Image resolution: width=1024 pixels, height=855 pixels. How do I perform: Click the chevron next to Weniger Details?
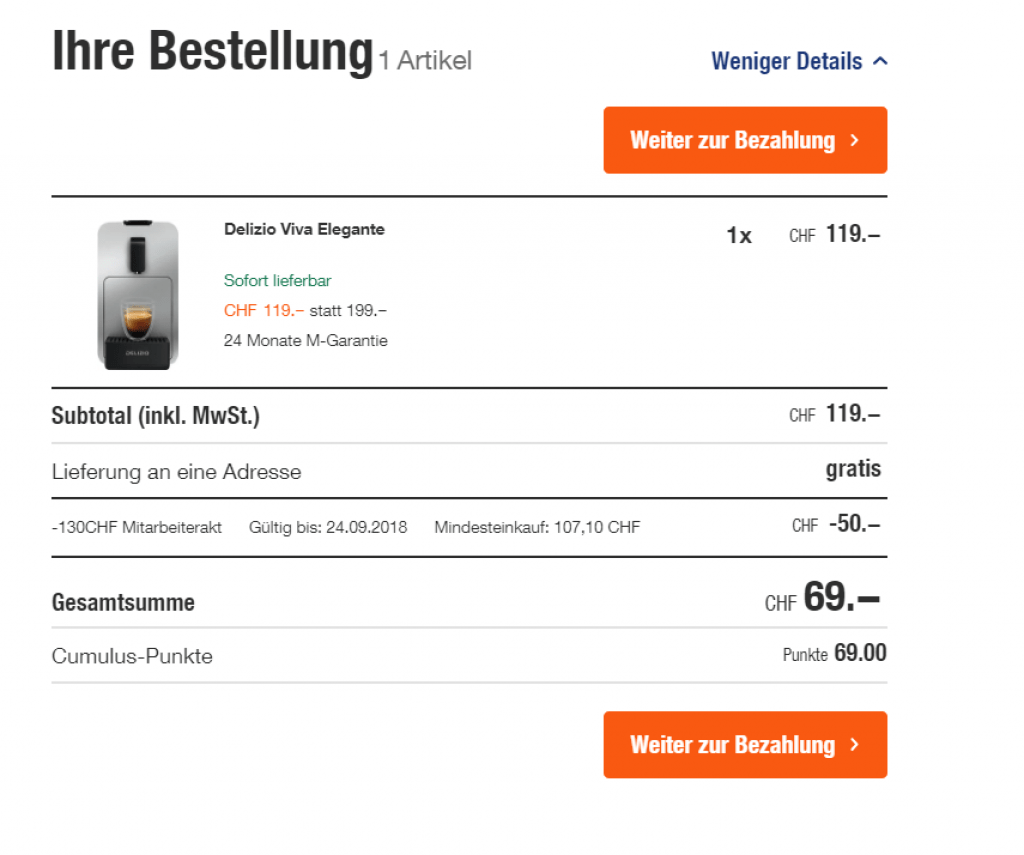[880, 61]
